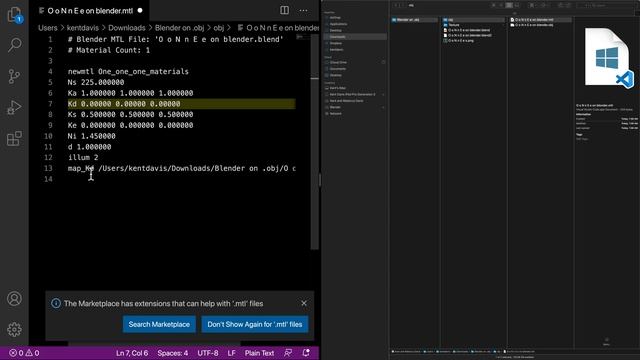Switch Finder to column view icon
The image size is (640, 360).
tap(509, 5)
